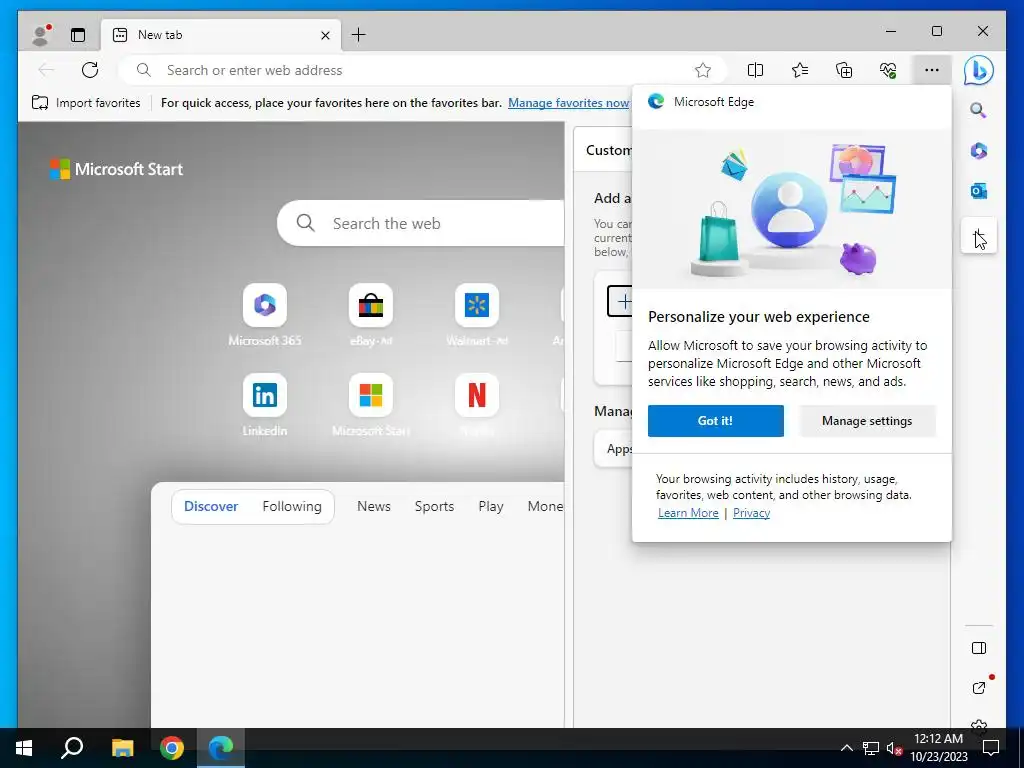Open the notification center icon
The height and width of the screenshot is (768, 1024).
click(991, 748)
